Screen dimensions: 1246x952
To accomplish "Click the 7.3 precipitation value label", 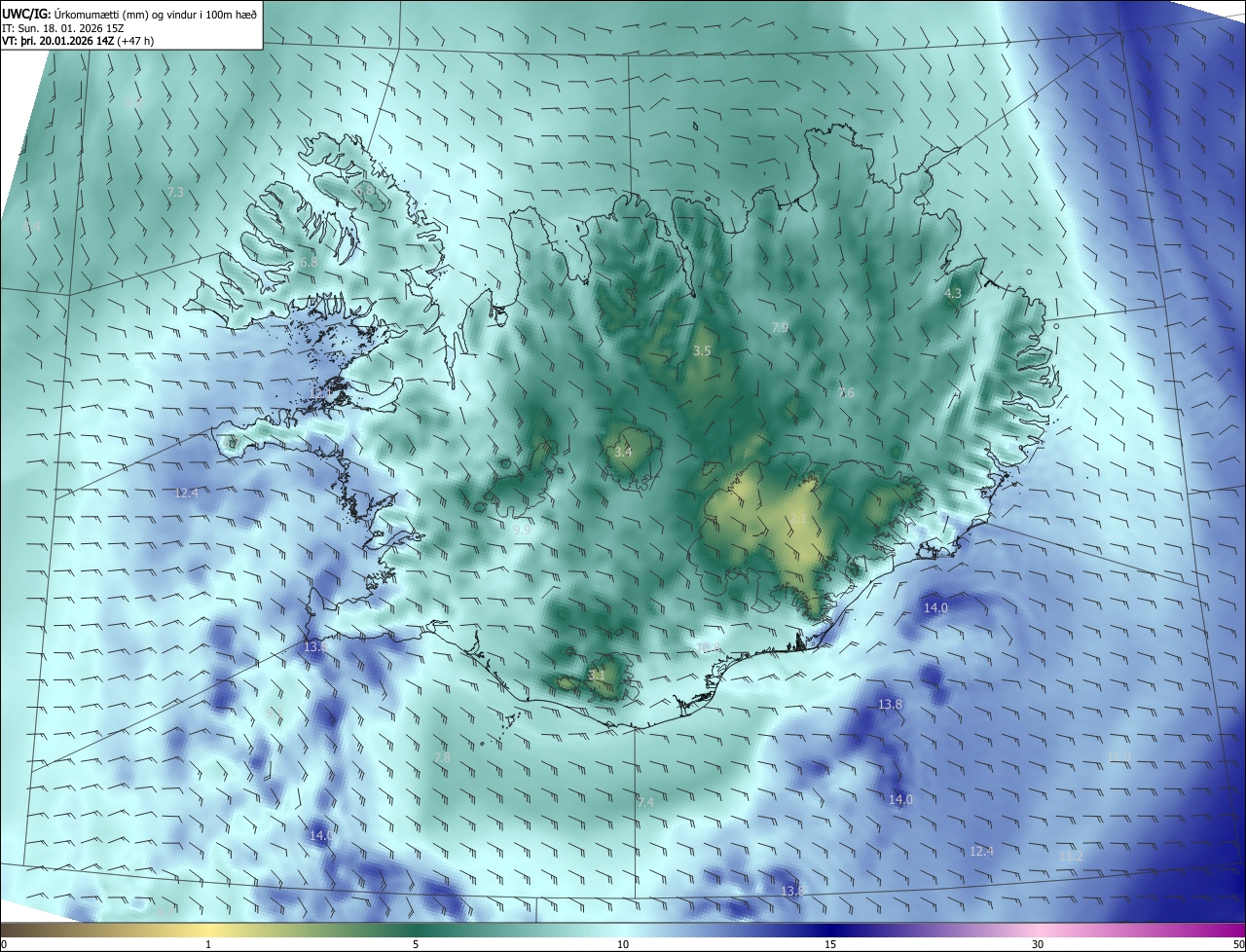I will tap(175, 193).
